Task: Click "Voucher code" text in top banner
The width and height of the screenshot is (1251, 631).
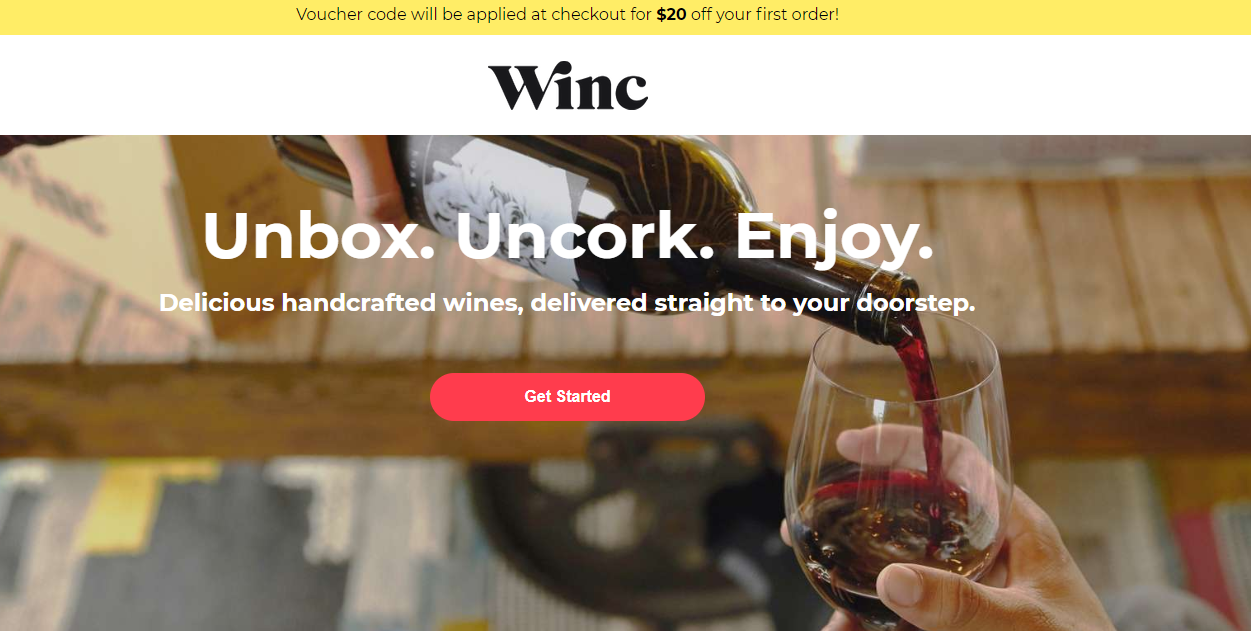Action: (350, 15)
